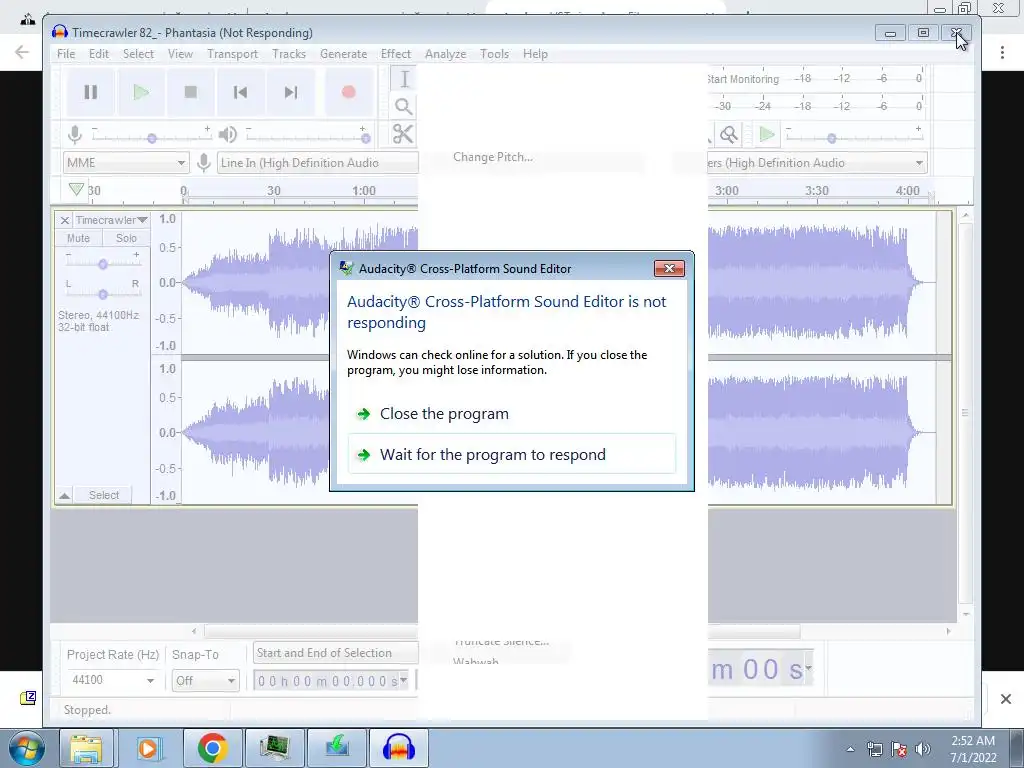Click the green Play button
This screenshot has width=1024, height=768.
point(140,92)
